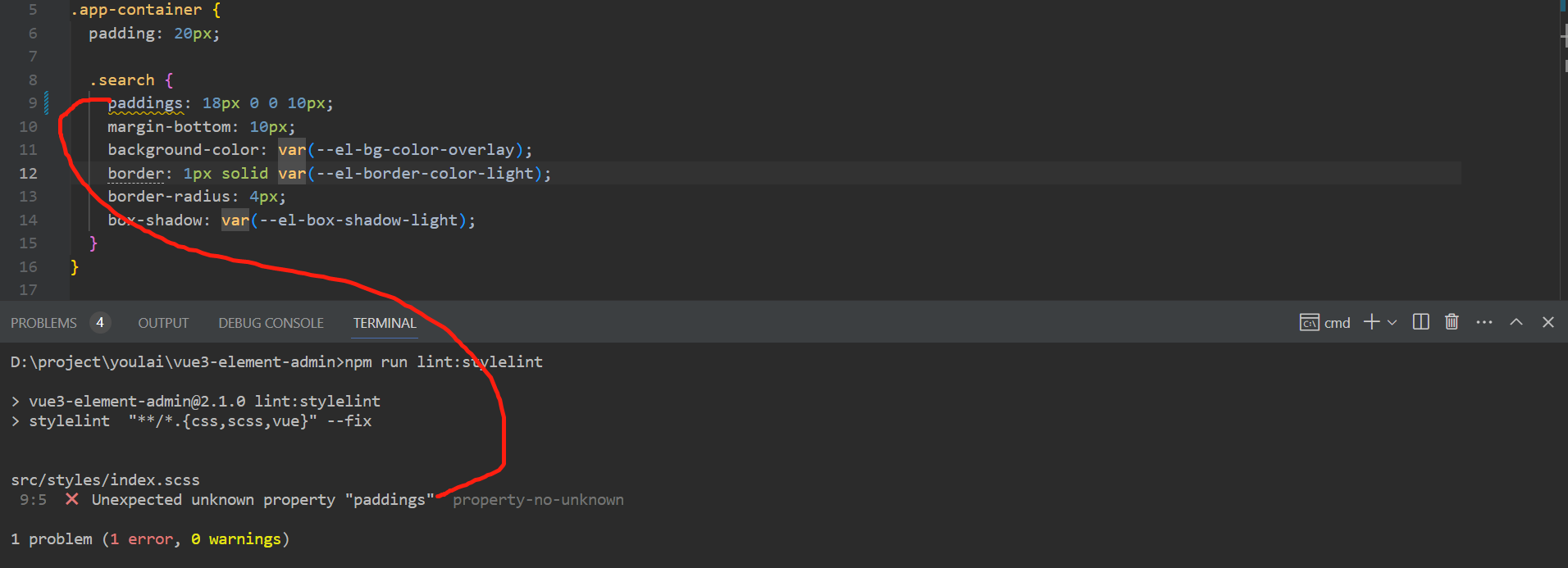Click the new terminal plus icon
Screen dimensions: 1568x568
pos(1371,322)
